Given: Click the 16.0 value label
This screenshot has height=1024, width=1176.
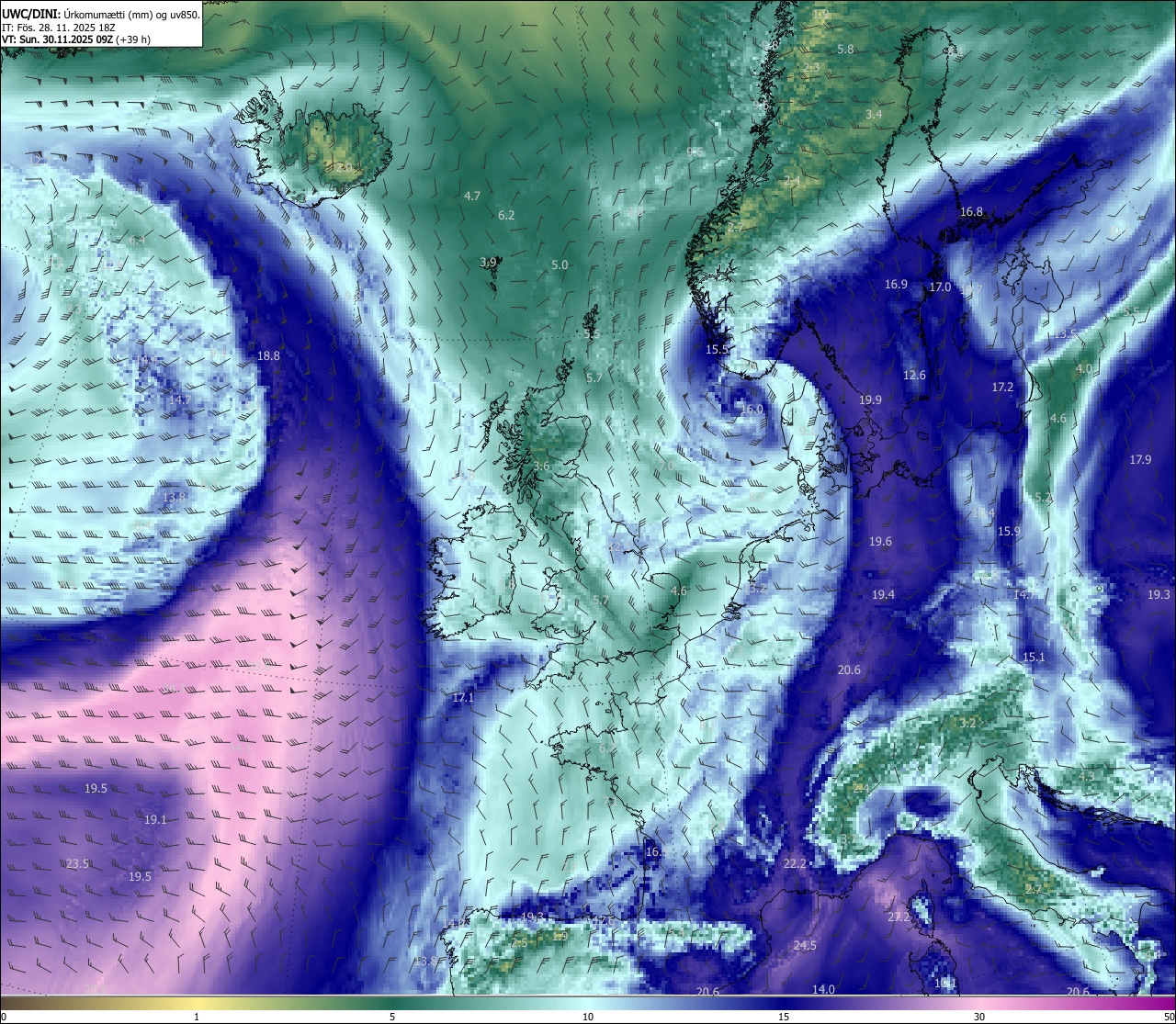Looking at the screenshot, I should pos(752,409).
